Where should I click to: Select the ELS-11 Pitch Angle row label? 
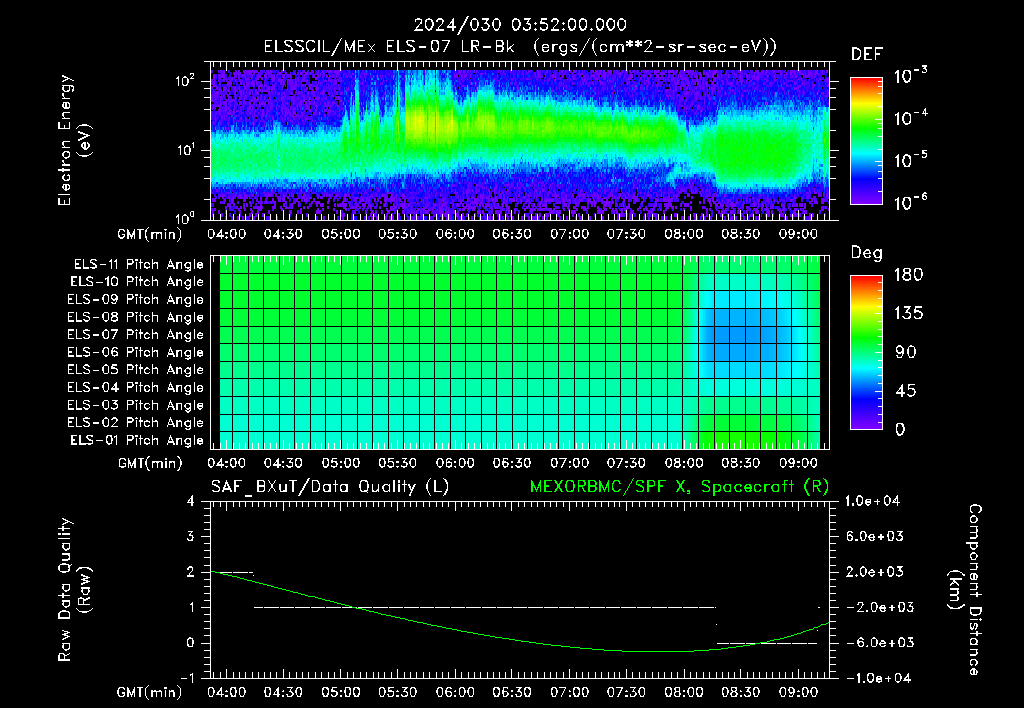pos(138,265)
